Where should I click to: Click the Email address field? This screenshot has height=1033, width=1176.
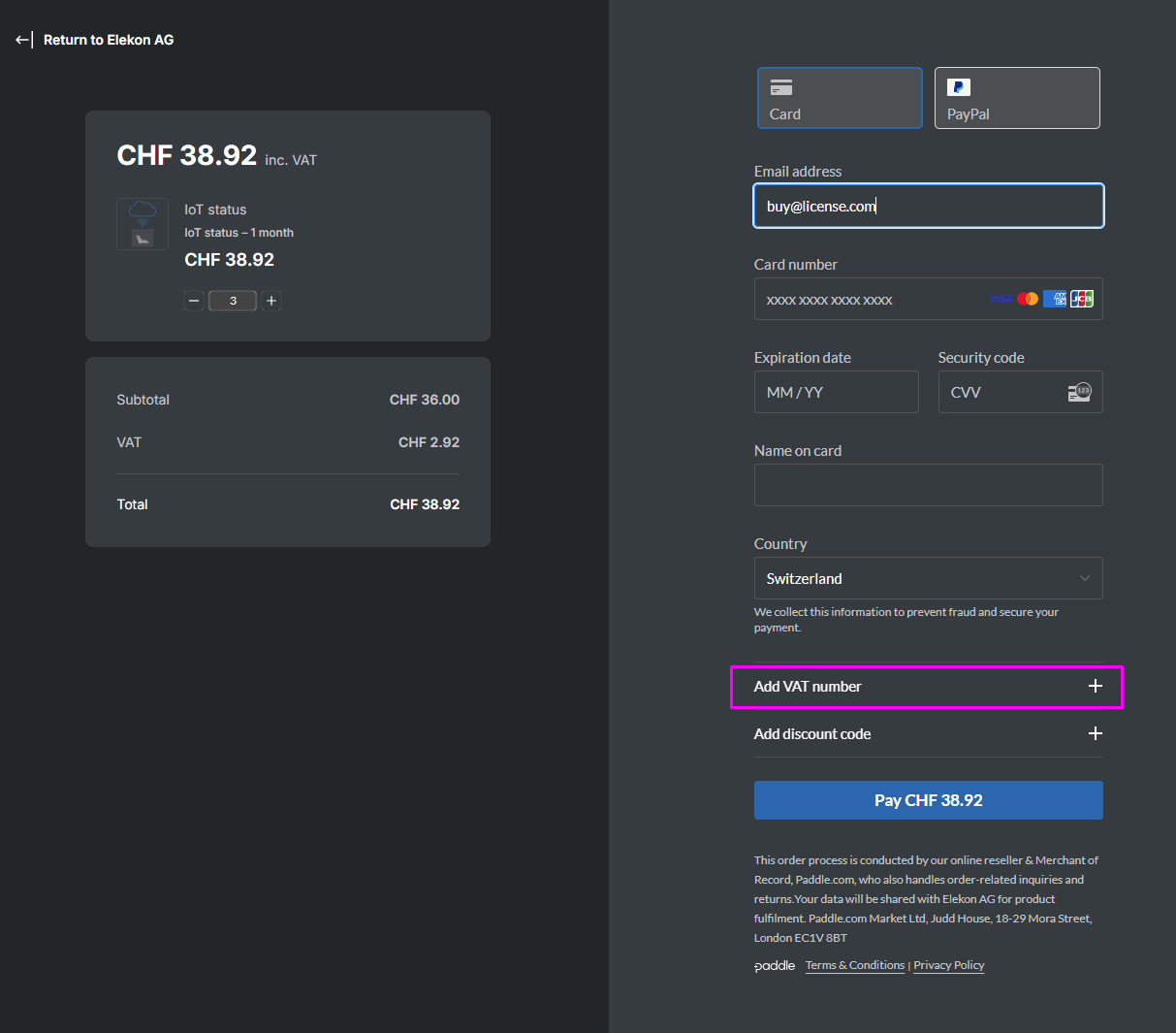(x=928, y=206)
